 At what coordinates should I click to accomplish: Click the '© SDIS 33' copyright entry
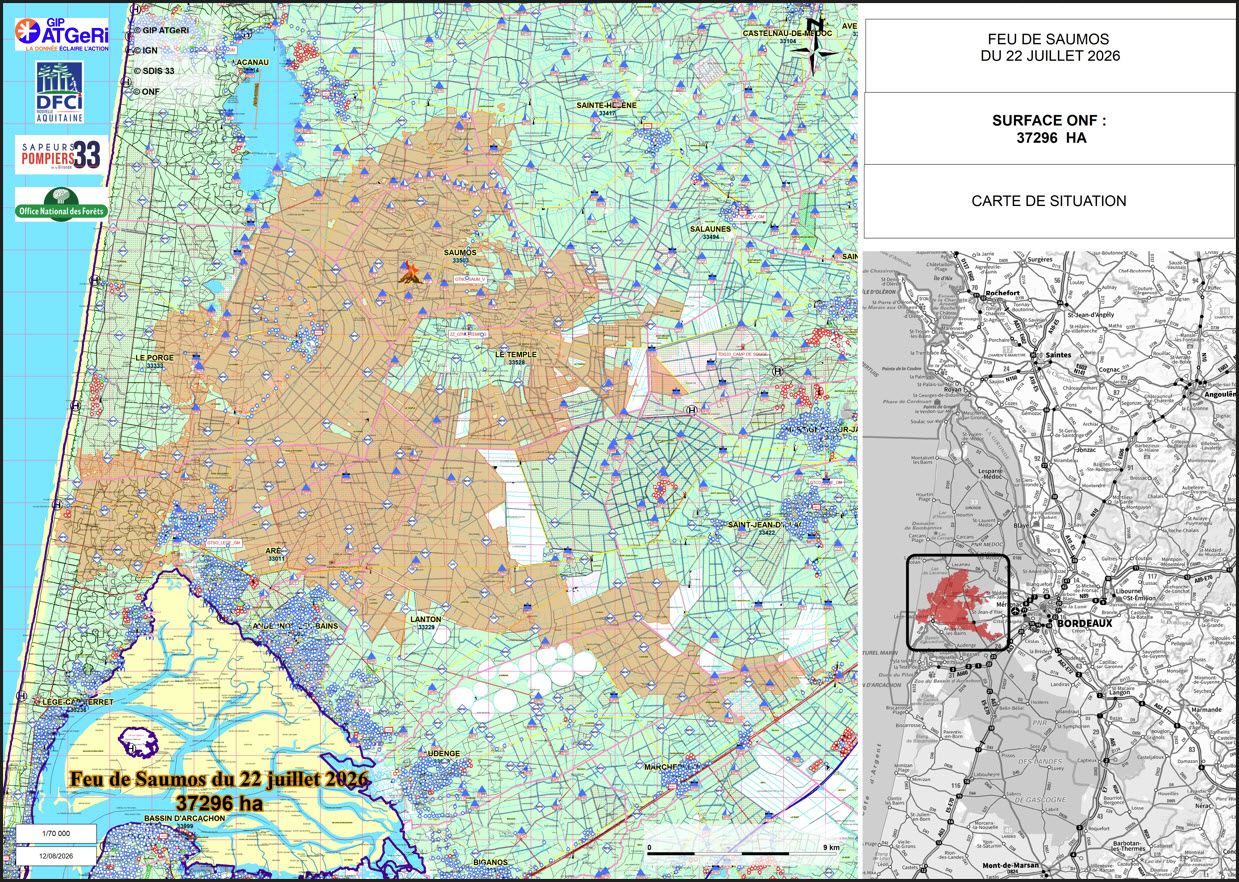(154, 71)
